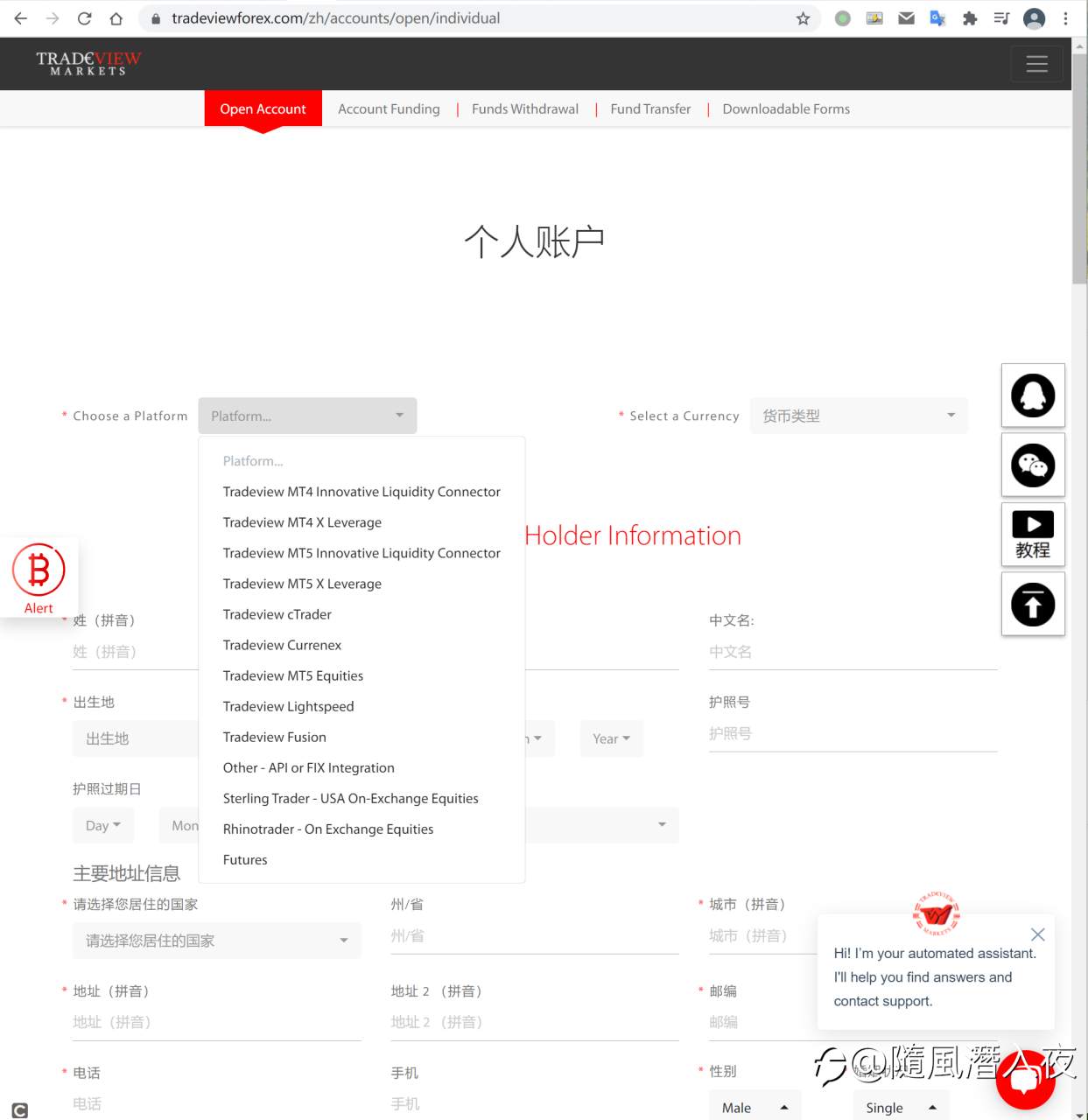Viewport: 1088px width, 1120px height.
Task: Open the red chat bubble launcher
Action: click(x=1025, y=1080)
